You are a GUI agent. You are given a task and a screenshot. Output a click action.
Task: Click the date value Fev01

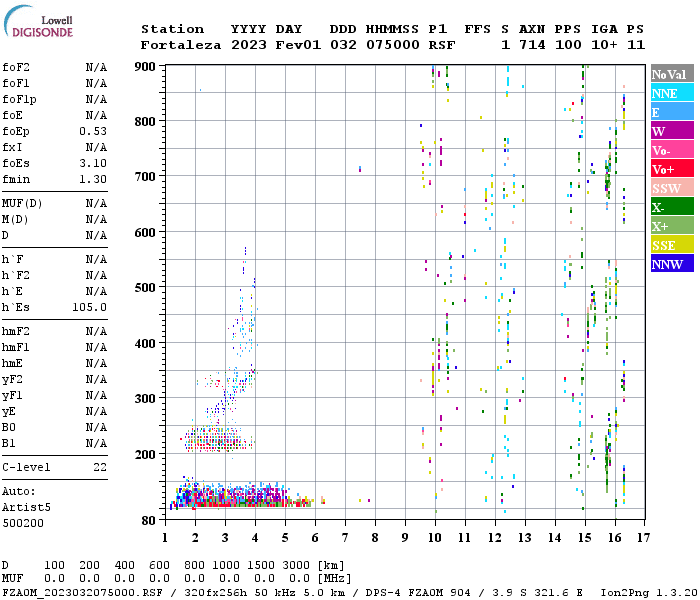(298, 45)
